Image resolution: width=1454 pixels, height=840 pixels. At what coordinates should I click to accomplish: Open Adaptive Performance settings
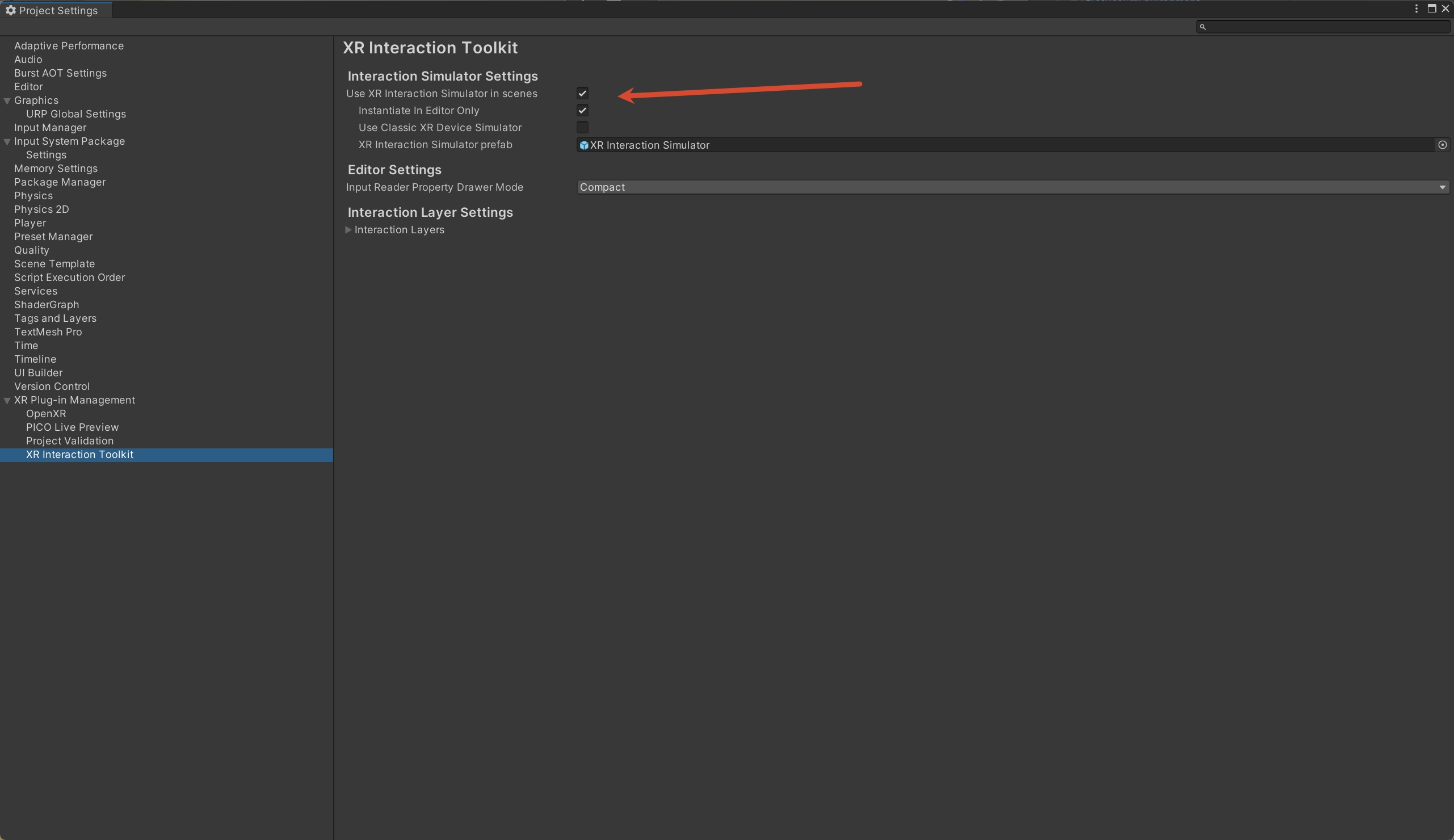[x=69, y=45]
